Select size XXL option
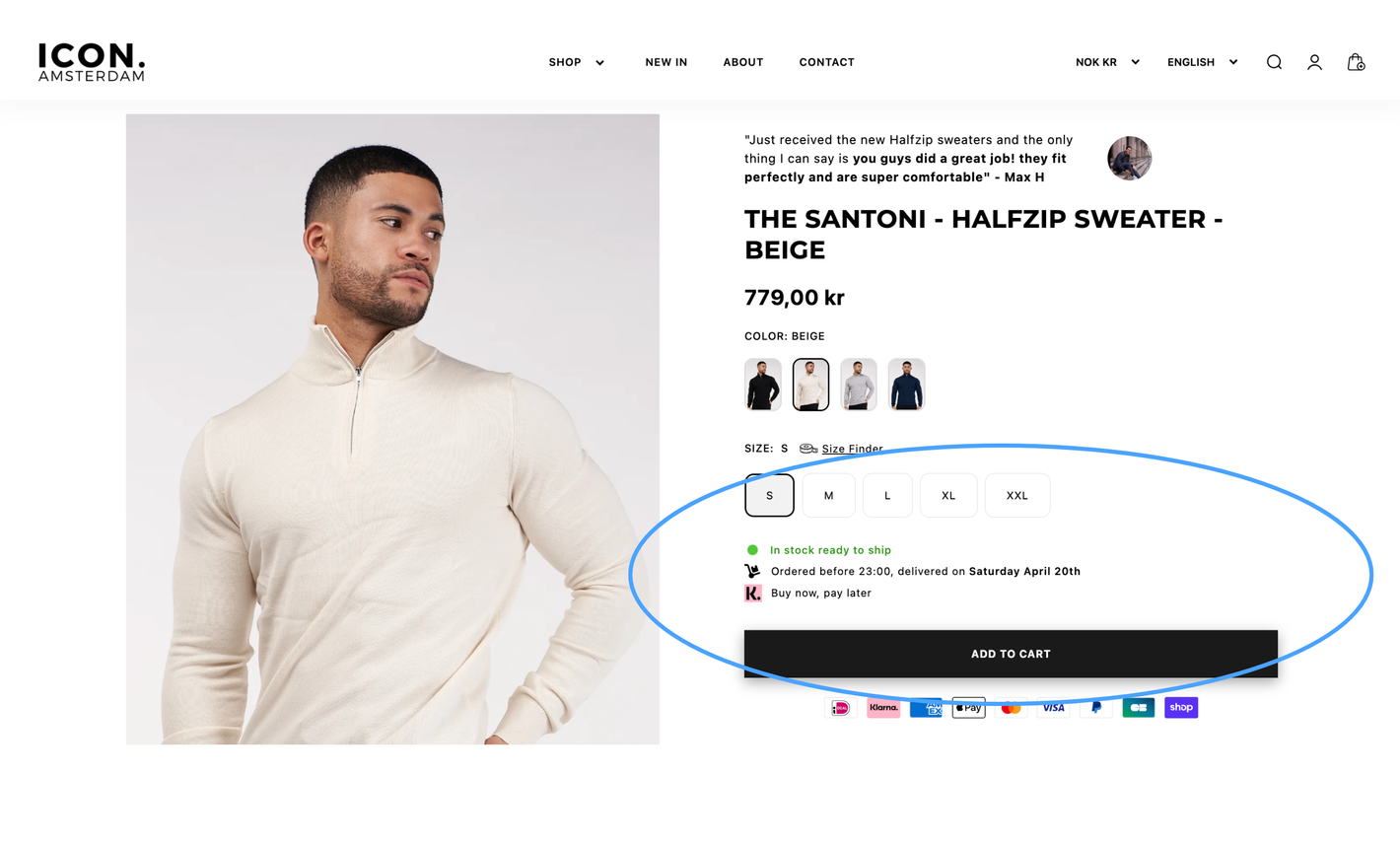 1017,495
